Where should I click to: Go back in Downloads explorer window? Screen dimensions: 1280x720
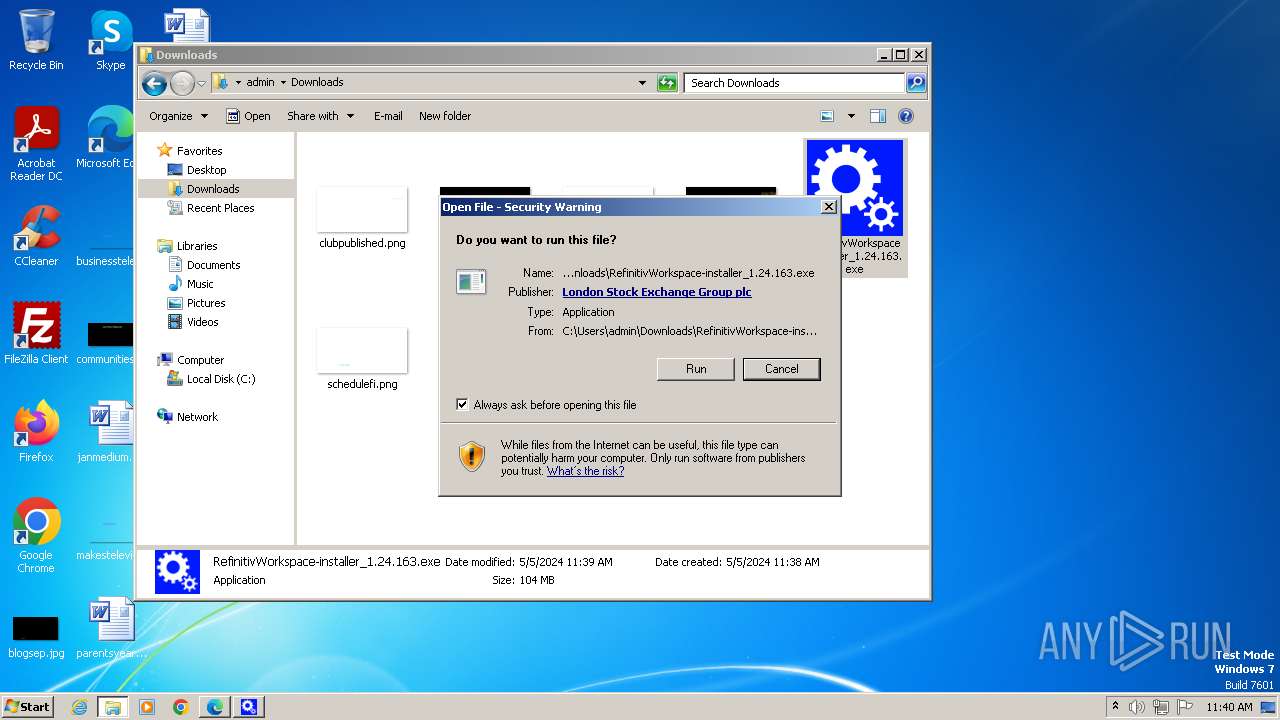pos(154,83)
